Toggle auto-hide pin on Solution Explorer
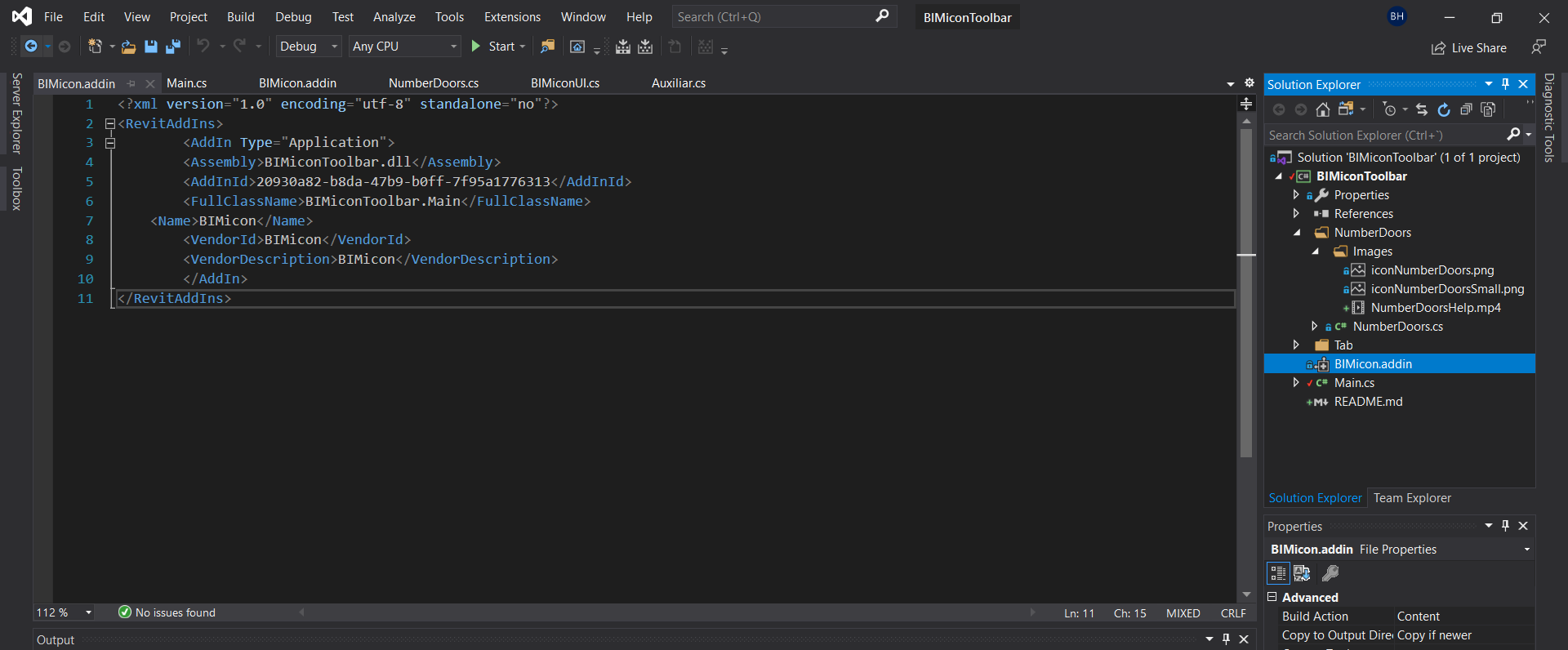Screen dimensions: 1568x650 click(x=1506, y=84)
